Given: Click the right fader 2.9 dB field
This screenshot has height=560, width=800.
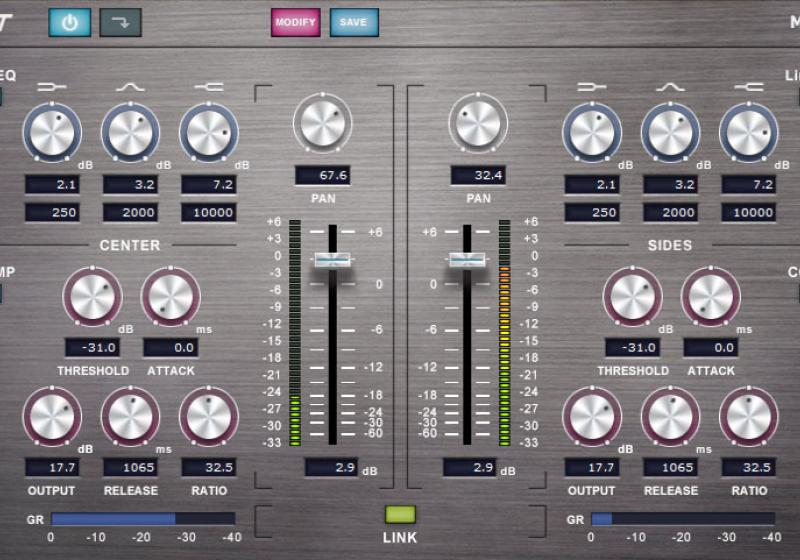Looking at the screenshot, I should (469, 467).
